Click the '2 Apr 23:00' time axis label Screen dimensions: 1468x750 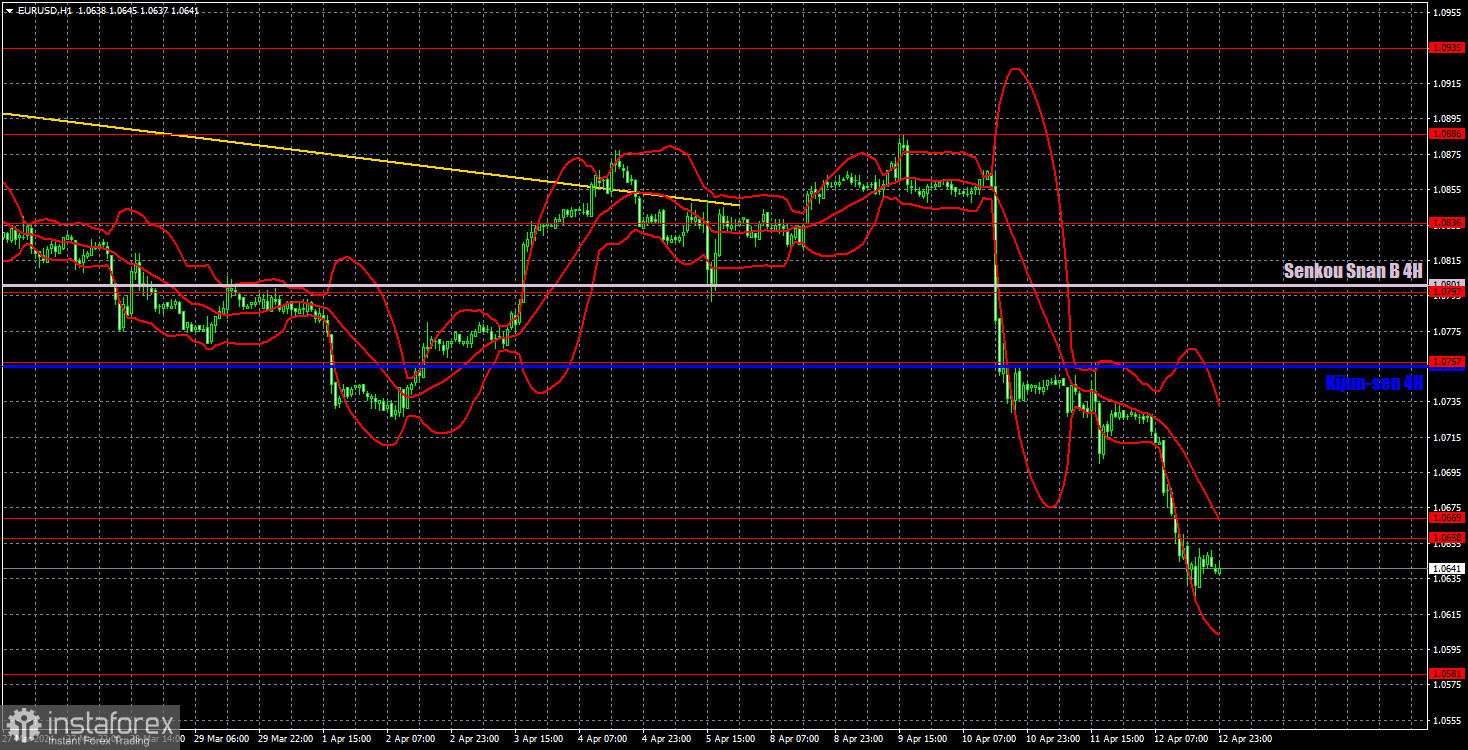475,739
